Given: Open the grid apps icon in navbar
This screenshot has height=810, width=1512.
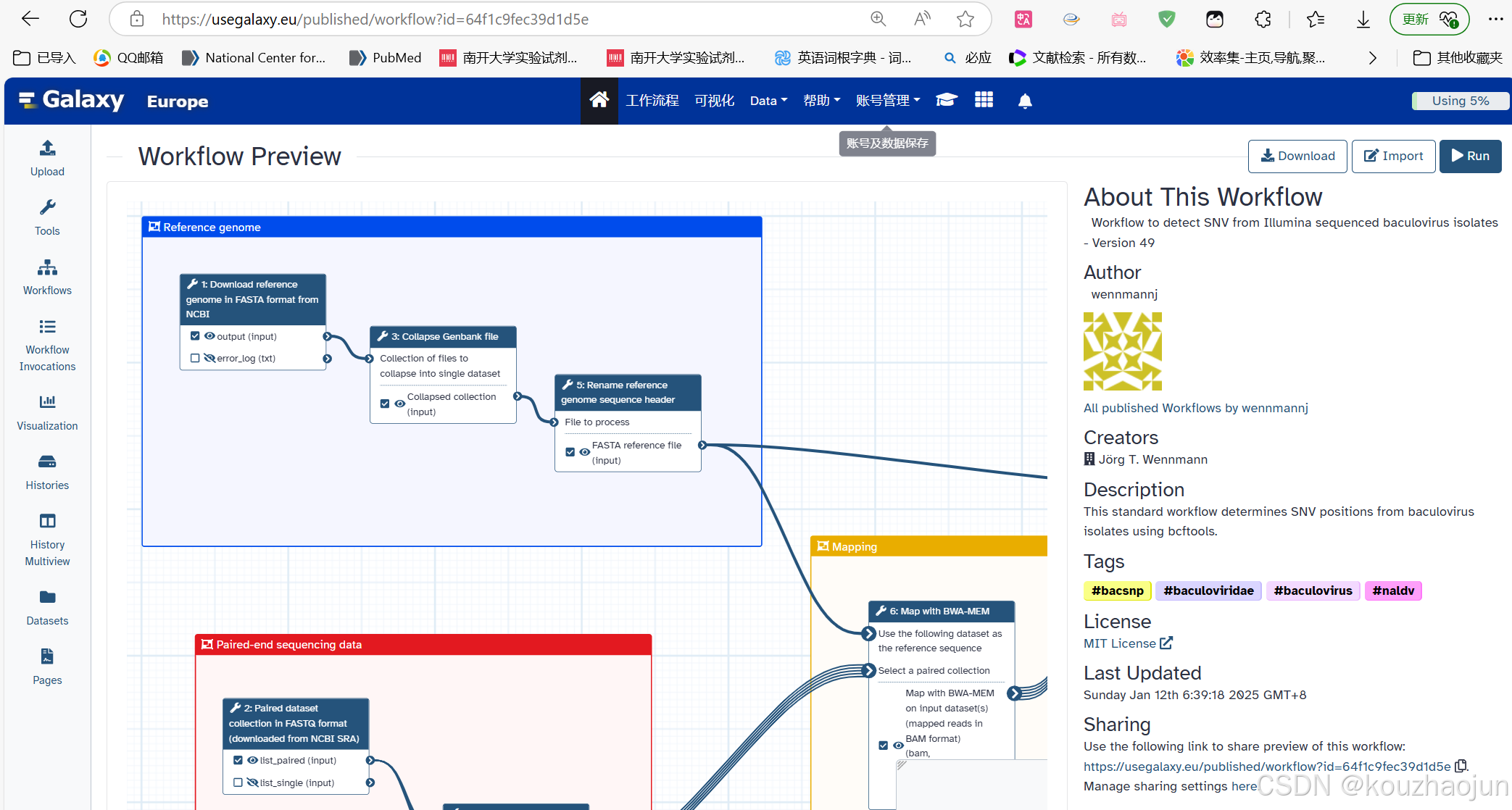Looking at the screenshot, I should click(984, 100).
